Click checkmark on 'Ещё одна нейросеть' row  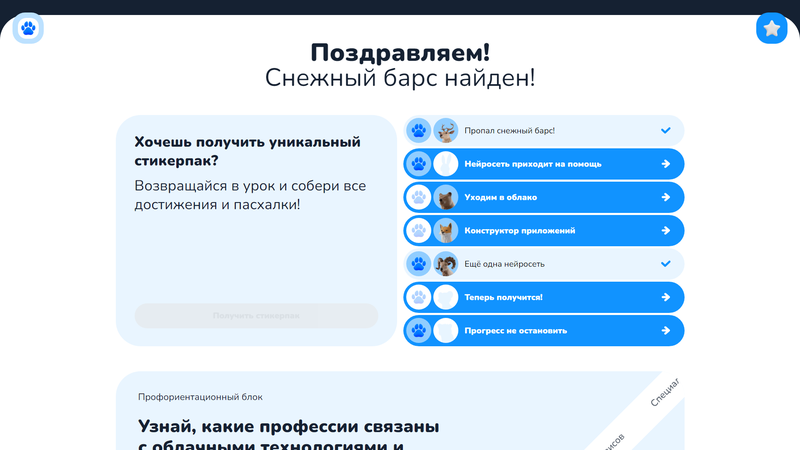[x=666, y=264]
